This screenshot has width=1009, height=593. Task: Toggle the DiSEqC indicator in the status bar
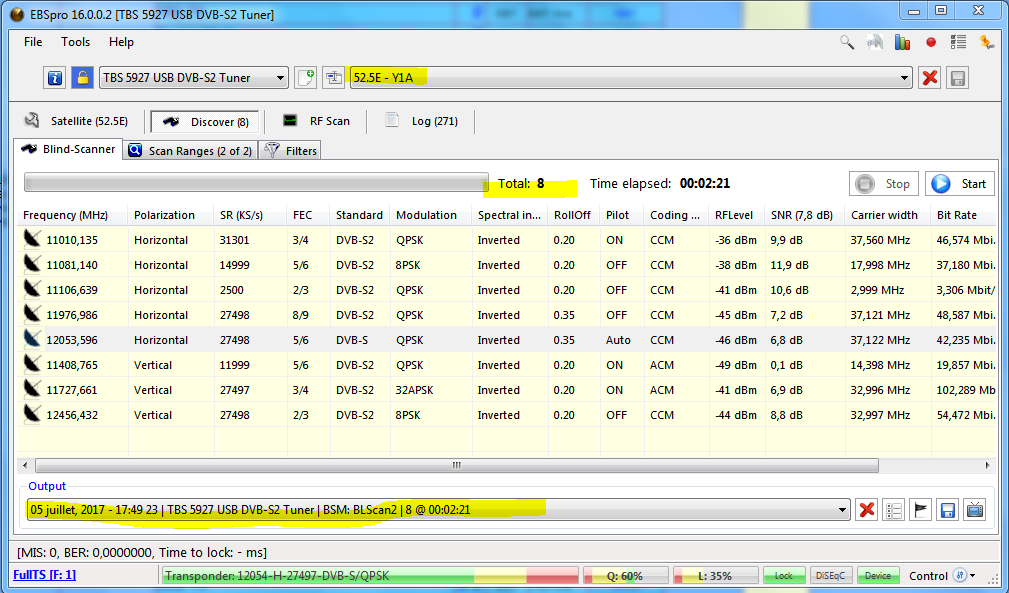point(831,576)
